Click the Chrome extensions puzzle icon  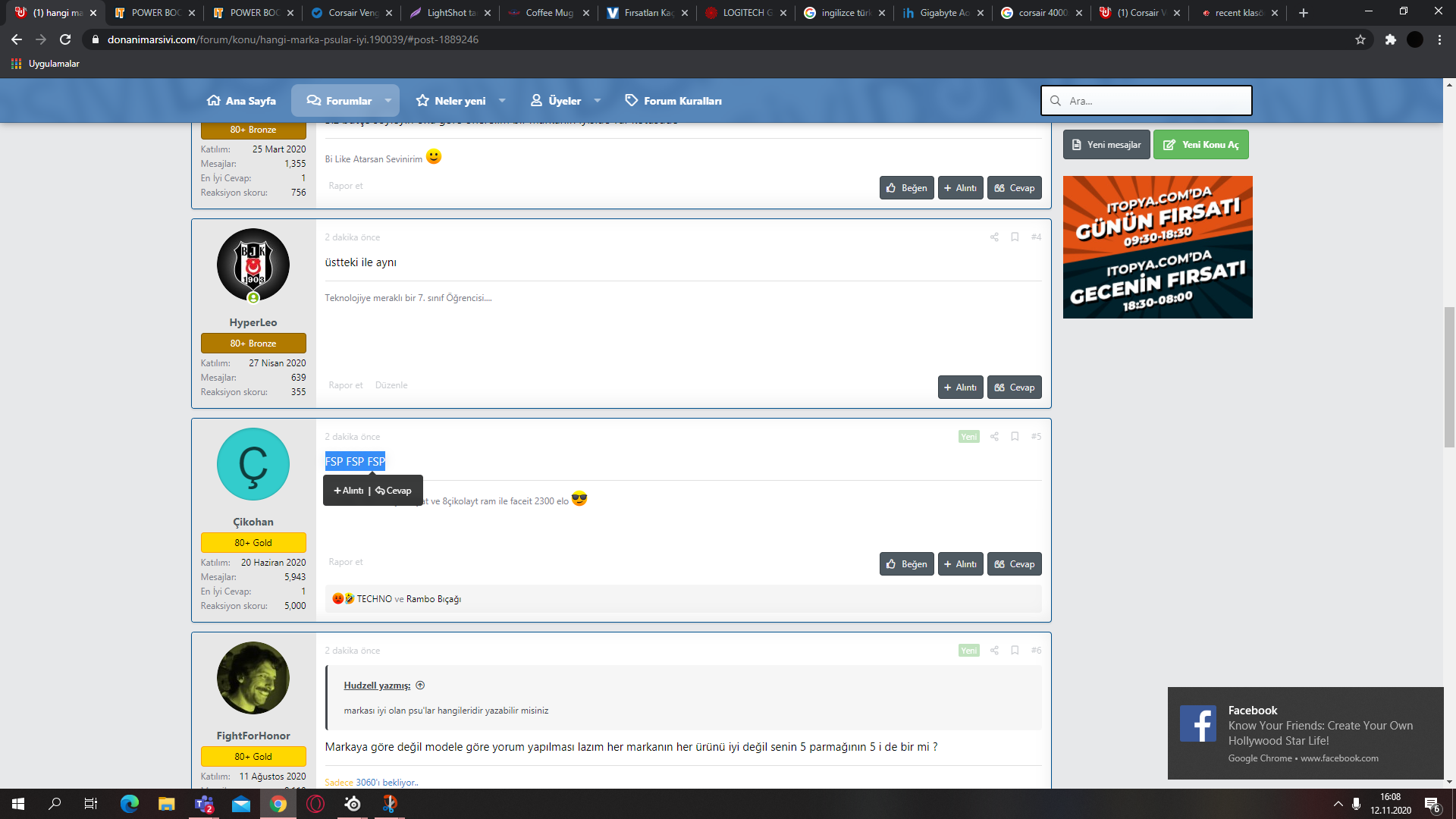pyautogui.click(x=1390, y=39)
